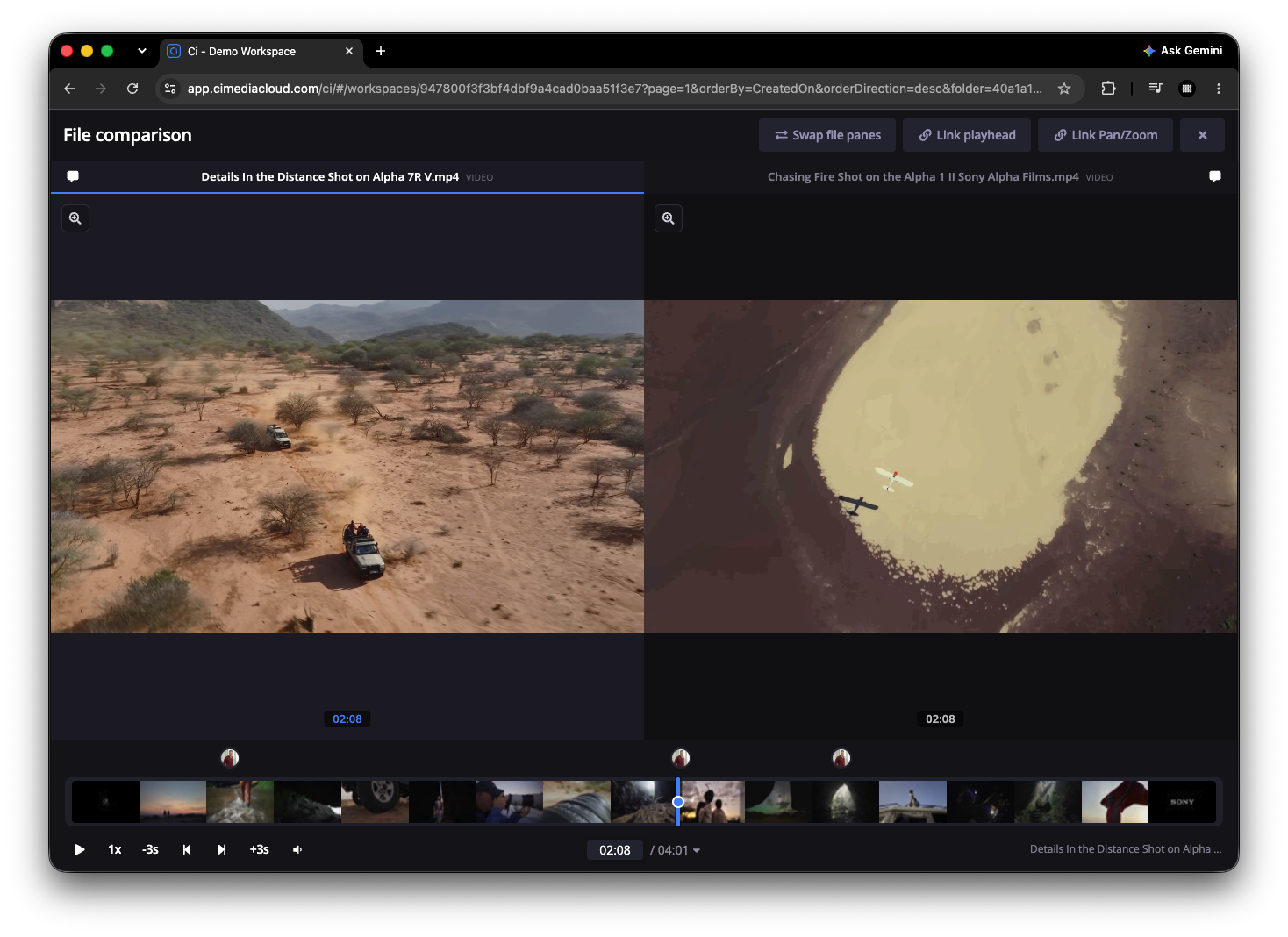Open a new browser tab

click(x=381, y=51)
